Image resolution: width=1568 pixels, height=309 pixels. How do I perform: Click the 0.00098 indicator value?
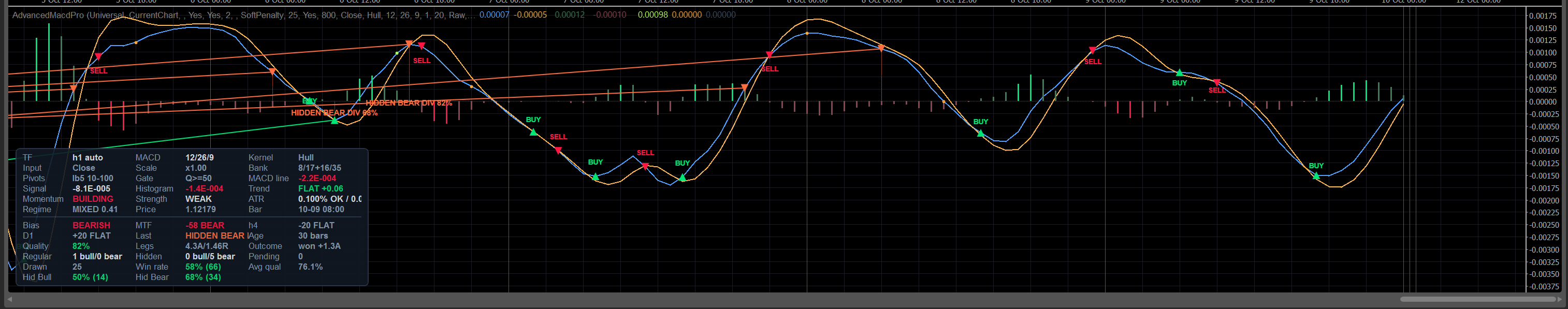point(652,14)
